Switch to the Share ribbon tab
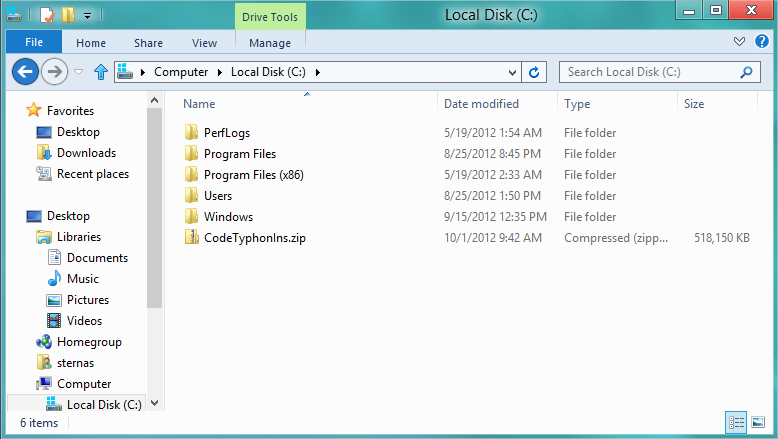This screenshot has height=439, width=778. [148, 43]
